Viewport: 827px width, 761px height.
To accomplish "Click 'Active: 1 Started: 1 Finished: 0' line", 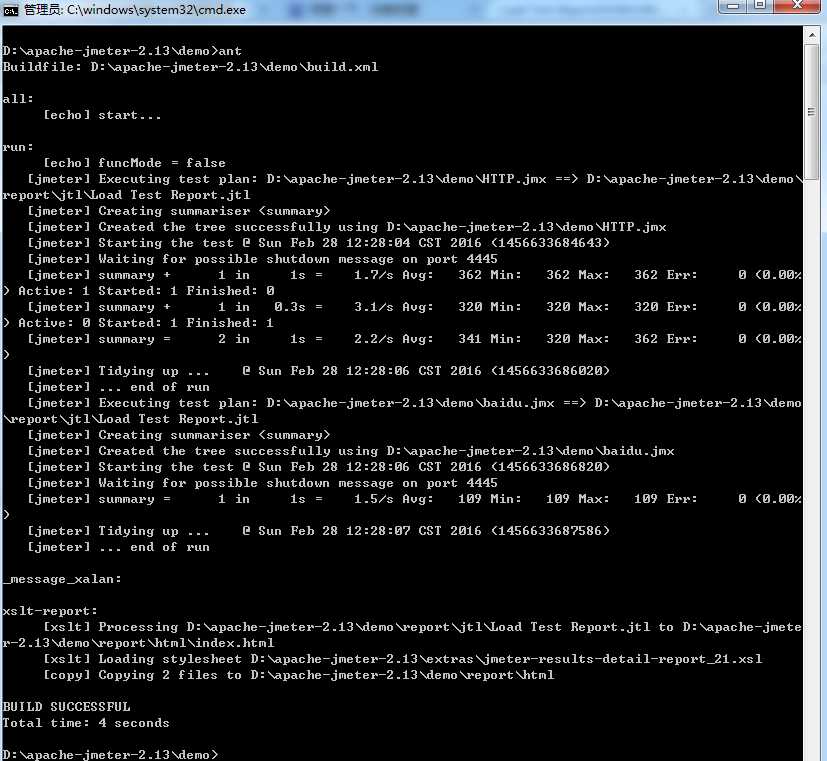I will (x=139, y=291).
